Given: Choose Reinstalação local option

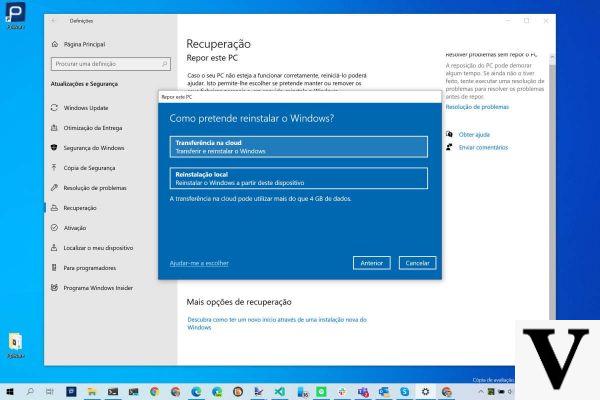Looking at the screenshot, I should click(x=298, y=178).
